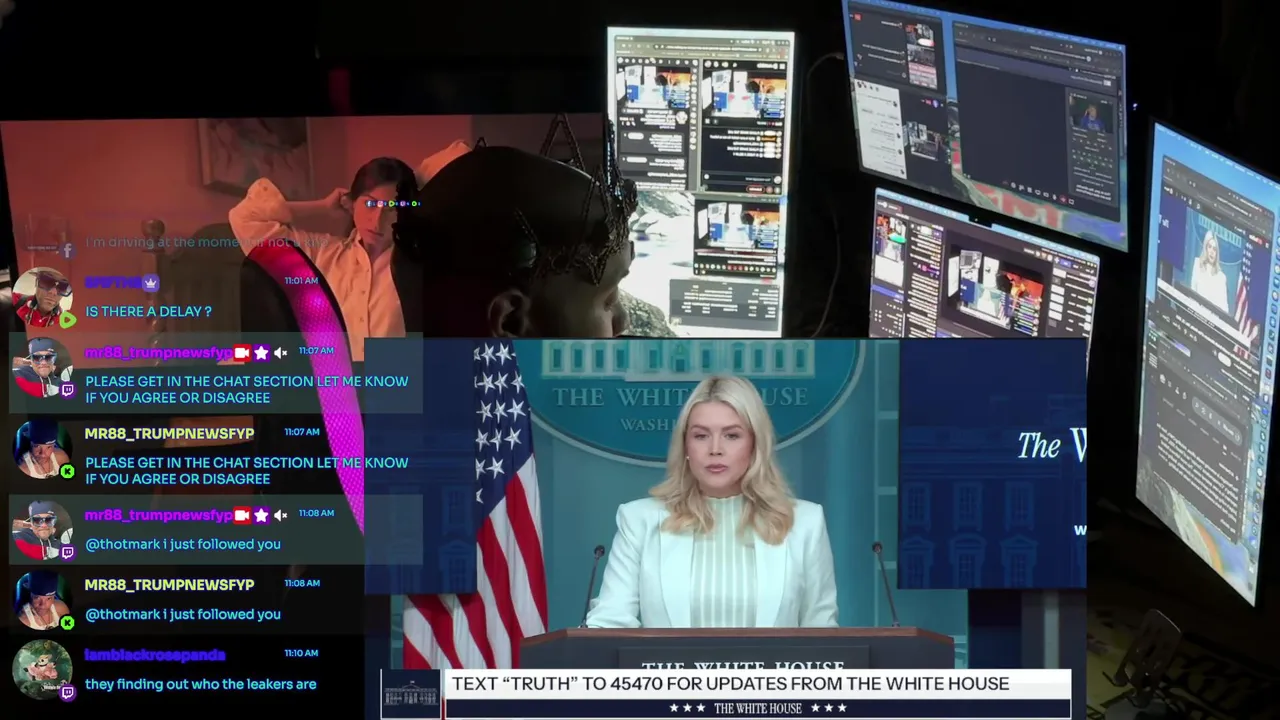
Task: Click purple mr88_trumpnewsfyp username at 11:08 AM
Action: pos(158,515)
